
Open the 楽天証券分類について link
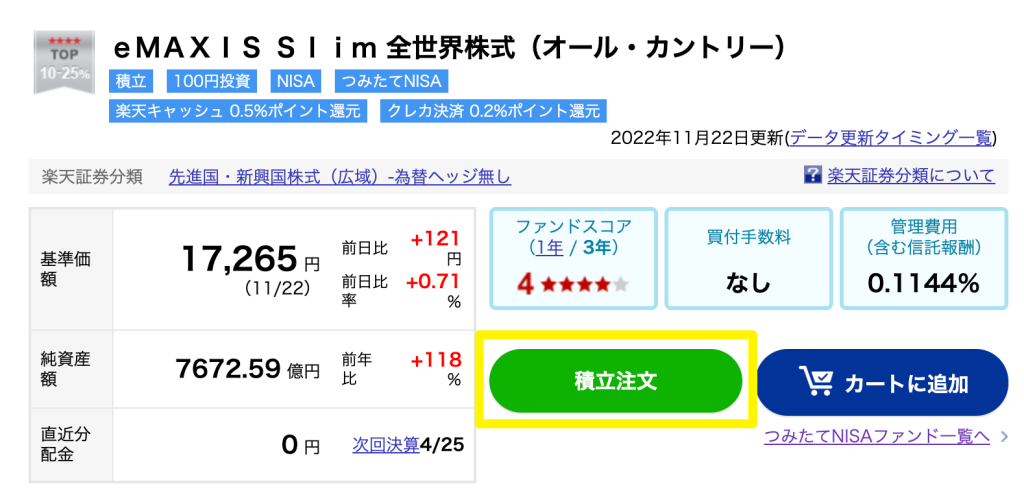click(910, 176)
